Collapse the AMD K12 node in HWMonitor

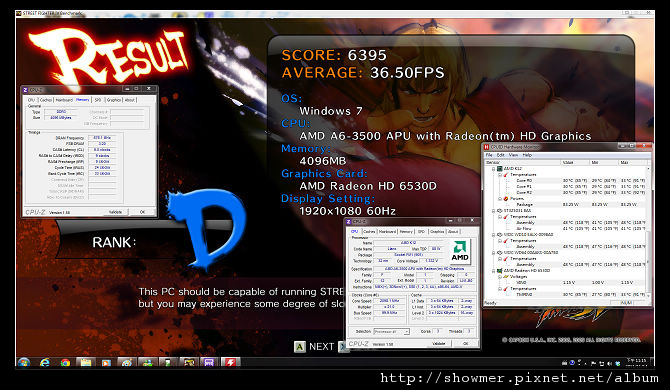click(x=494, y=169)
